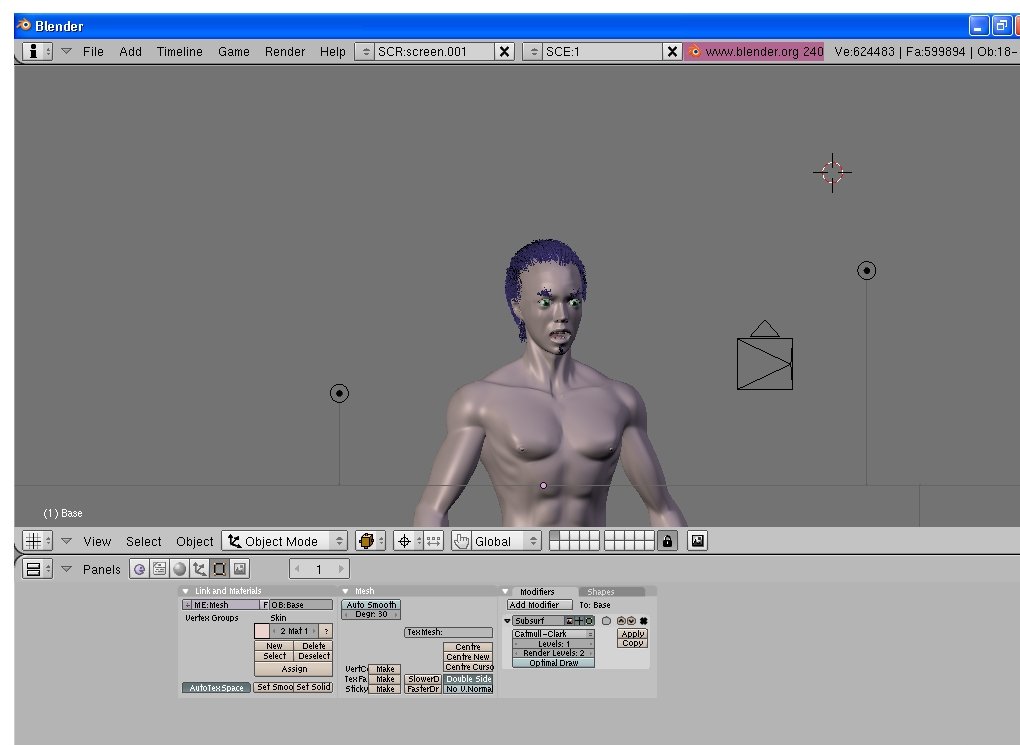1020x745 pixels.
Task: Toggle Double Sided in Mesh panel
Action: click(468, 679)
